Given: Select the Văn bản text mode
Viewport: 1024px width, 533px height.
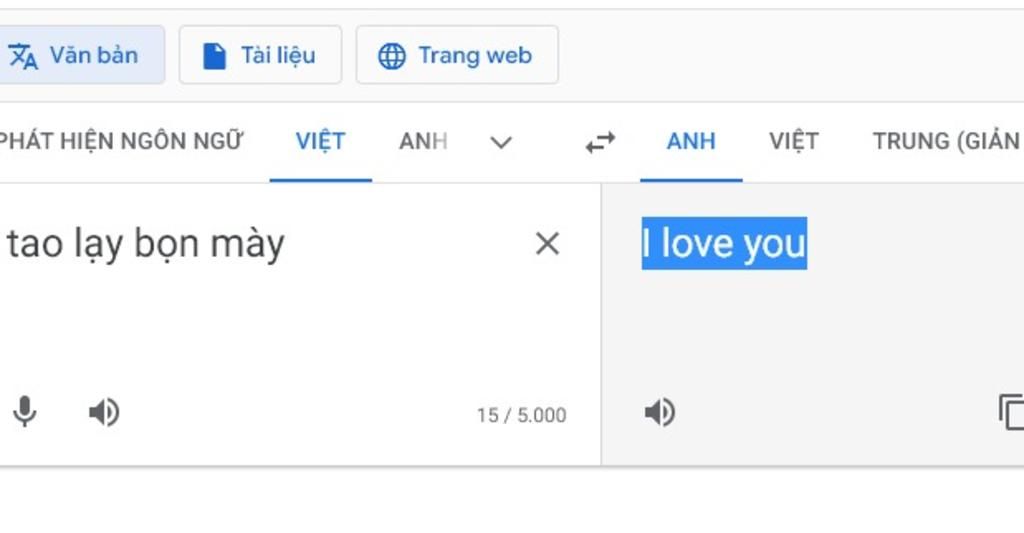Looking at the screenshot, I should (x=80, y=55).
